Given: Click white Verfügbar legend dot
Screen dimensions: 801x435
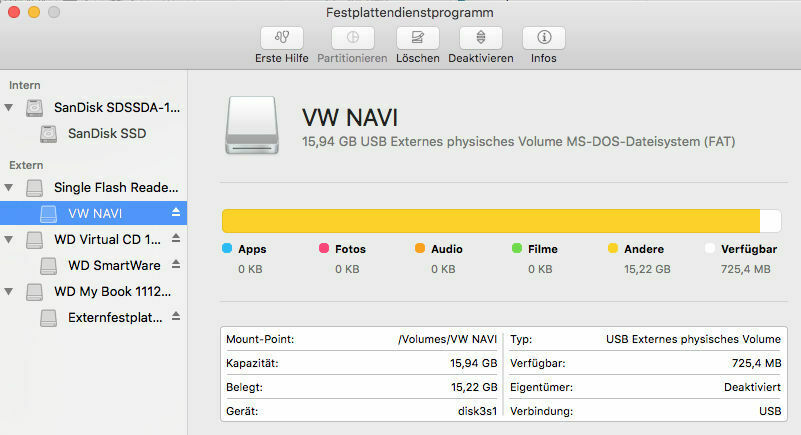Looking at the screenshot, I should click(710, 248).
